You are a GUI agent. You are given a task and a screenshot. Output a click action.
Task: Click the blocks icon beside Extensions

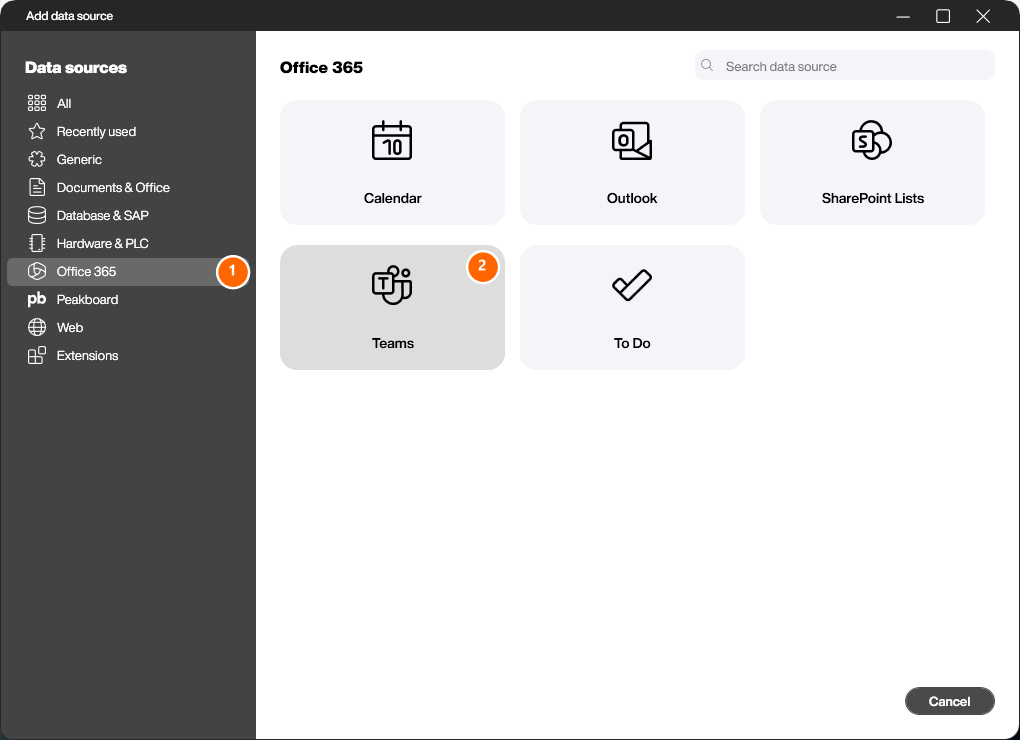[x=37, y=355]
